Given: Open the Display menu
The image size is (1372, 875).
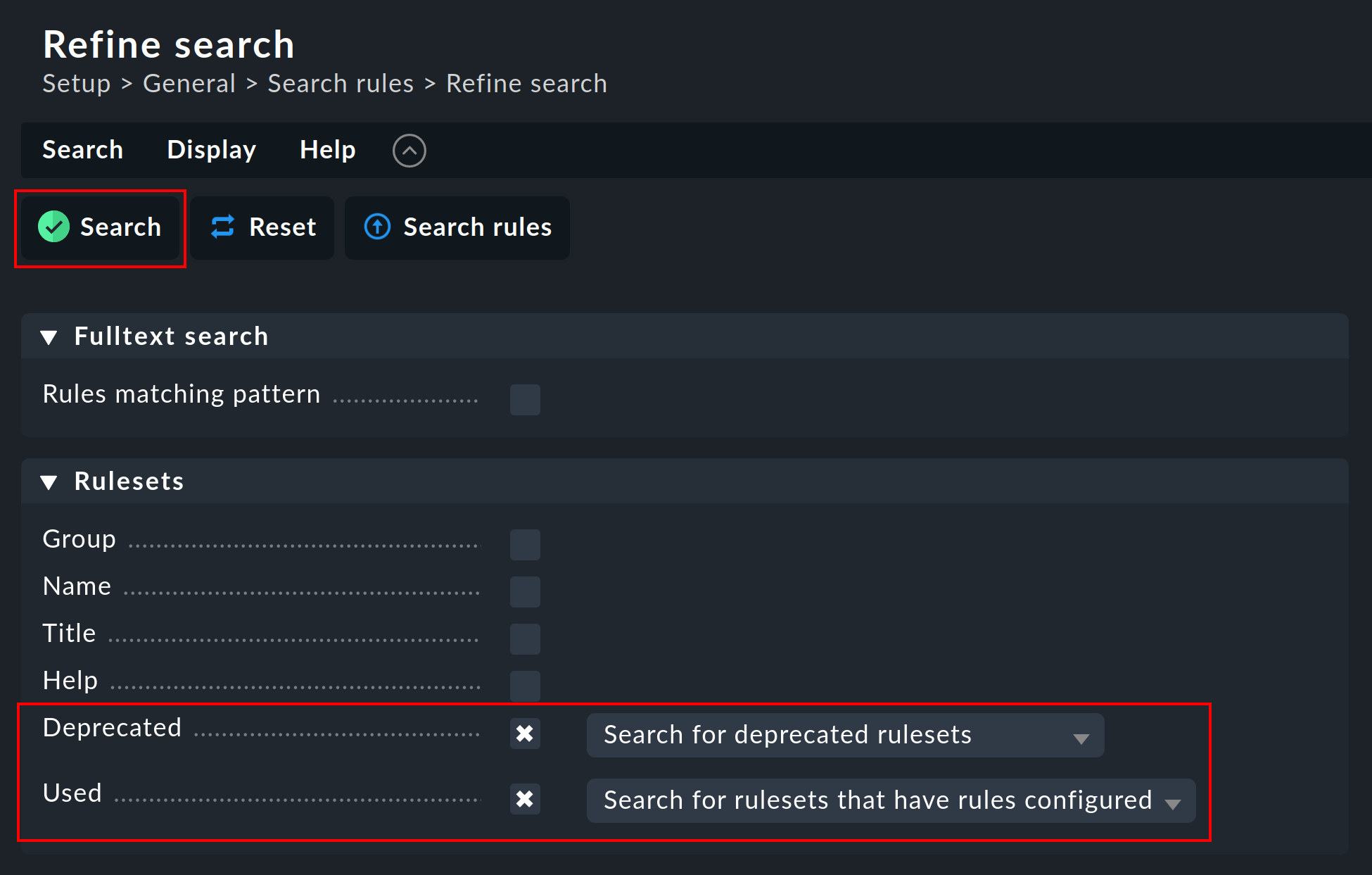Looking at the screenshot, I should [x=212, y=149].
